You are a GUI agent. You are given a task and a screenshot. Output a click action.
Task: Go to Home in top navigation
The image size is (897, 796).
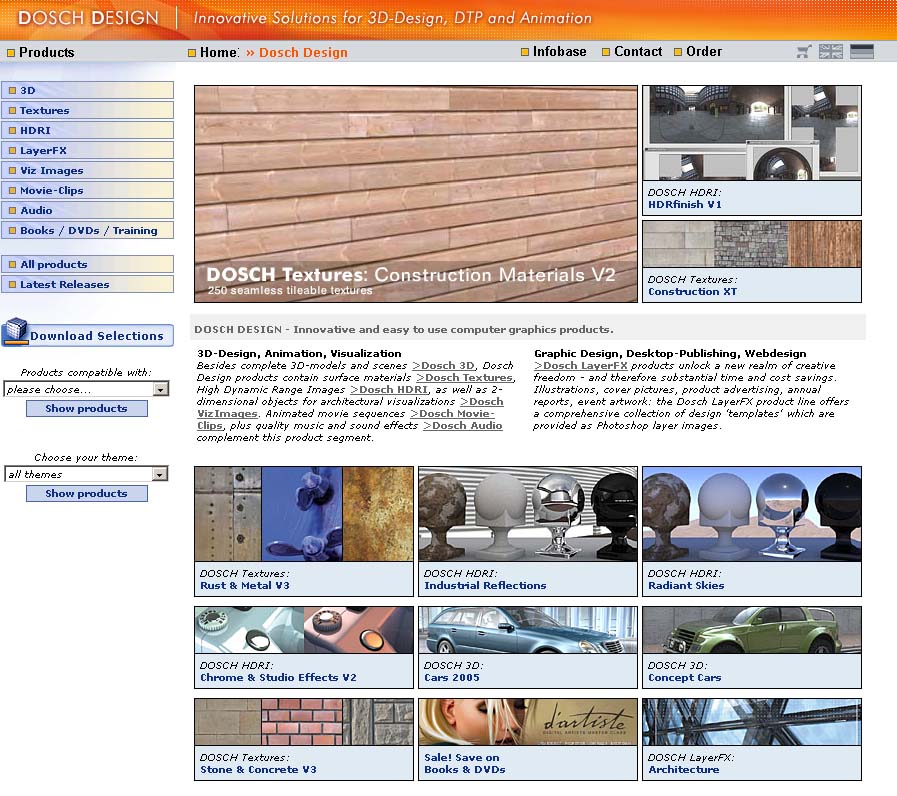(x=219, y=53)
